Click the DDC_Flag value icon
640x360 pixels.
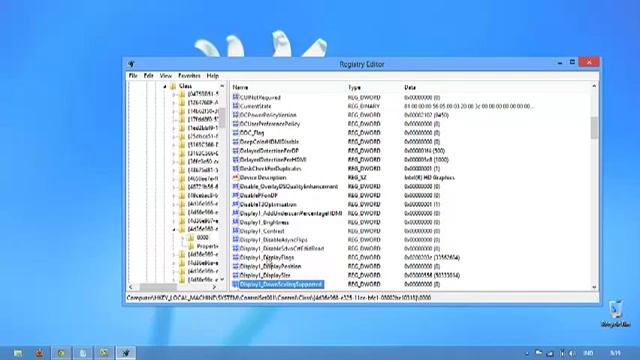pos(236,133)
